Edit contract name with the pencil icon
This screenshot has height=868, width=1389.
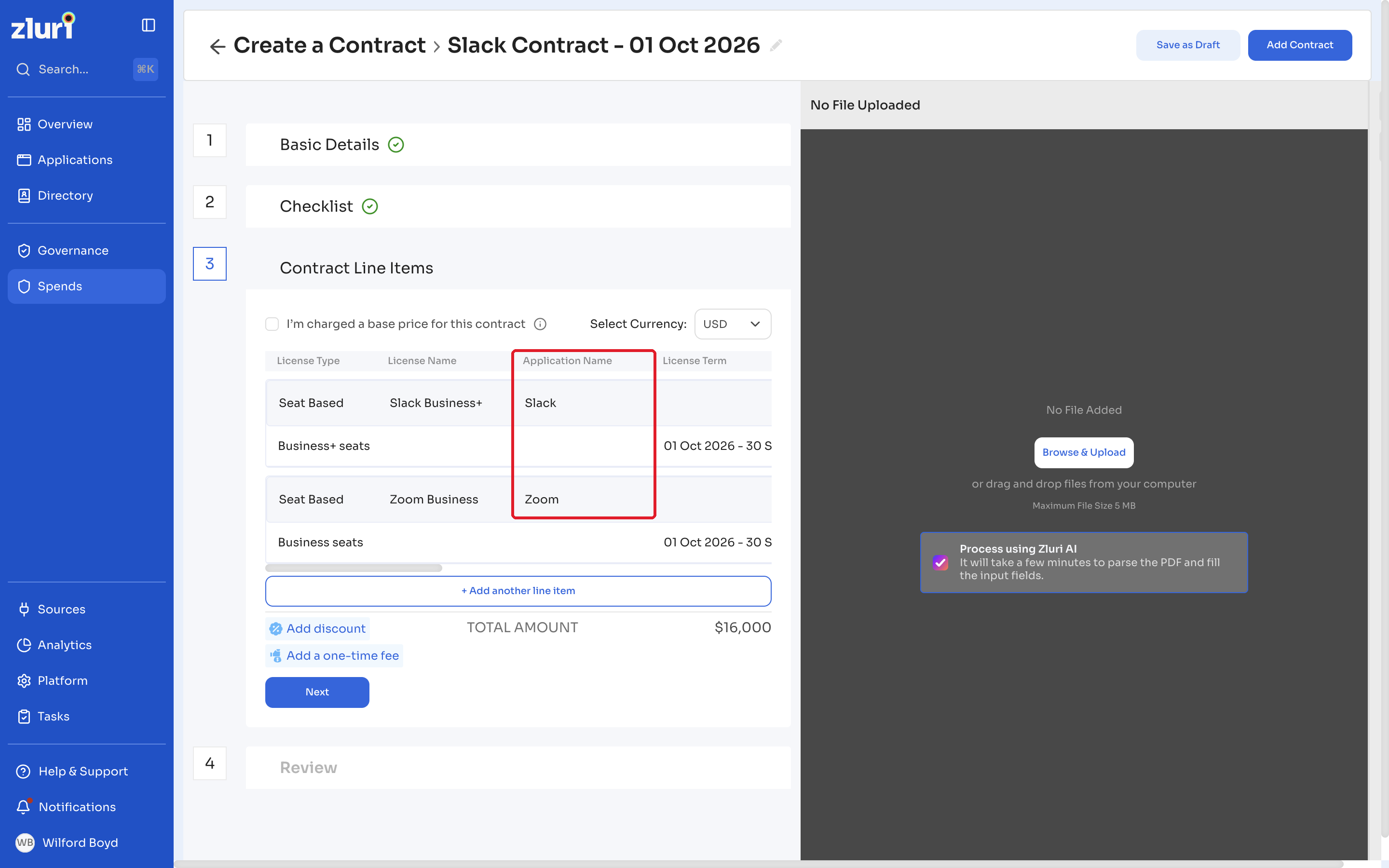[776, 45]
